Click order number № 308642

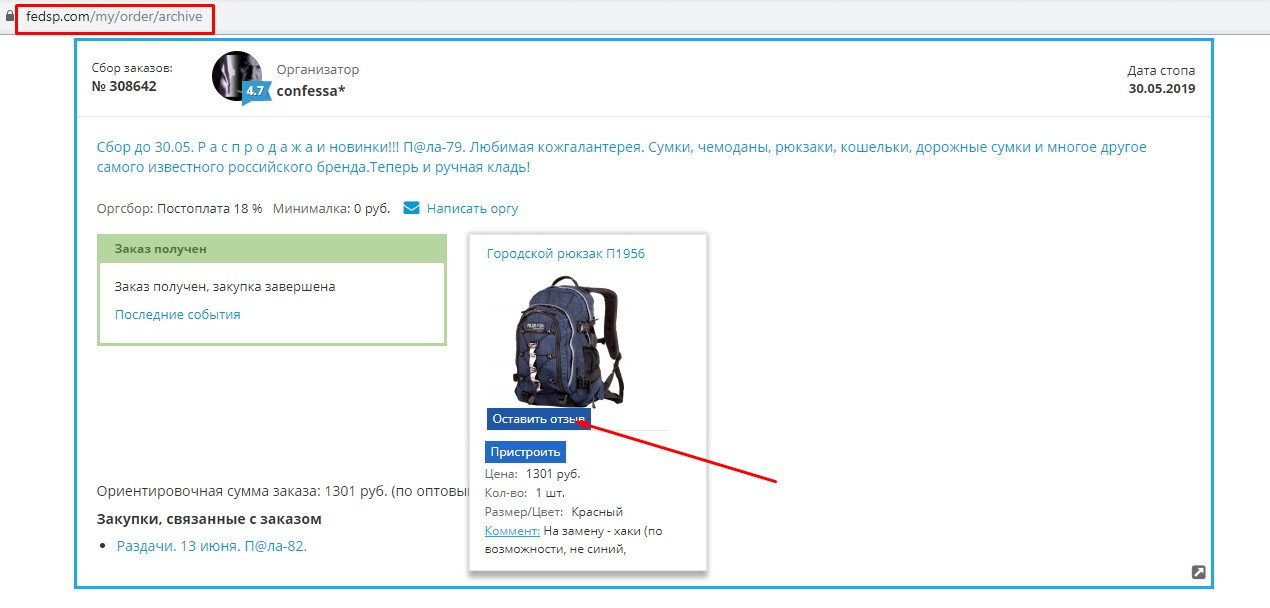pos(124,86)
